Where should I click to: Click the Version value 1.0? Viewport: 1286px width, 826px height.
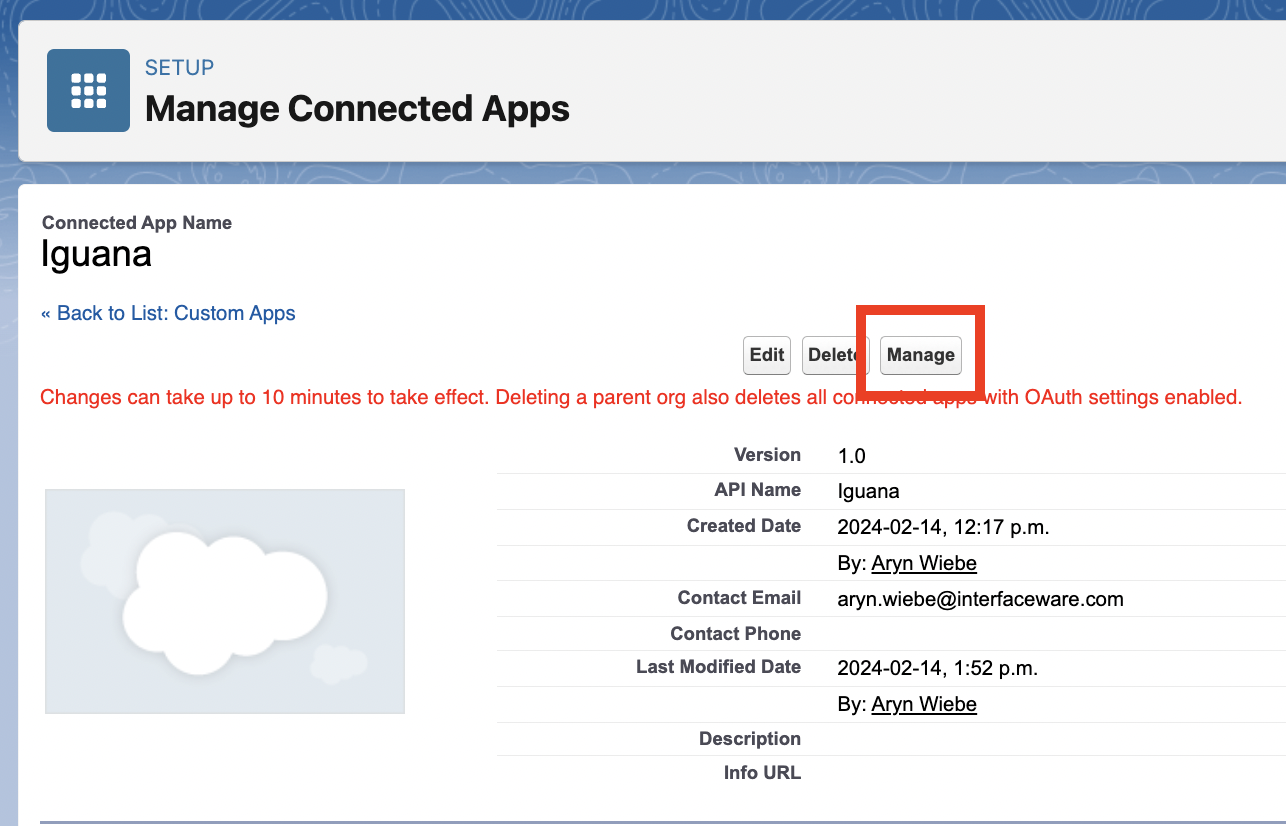(x=851, y=456)
